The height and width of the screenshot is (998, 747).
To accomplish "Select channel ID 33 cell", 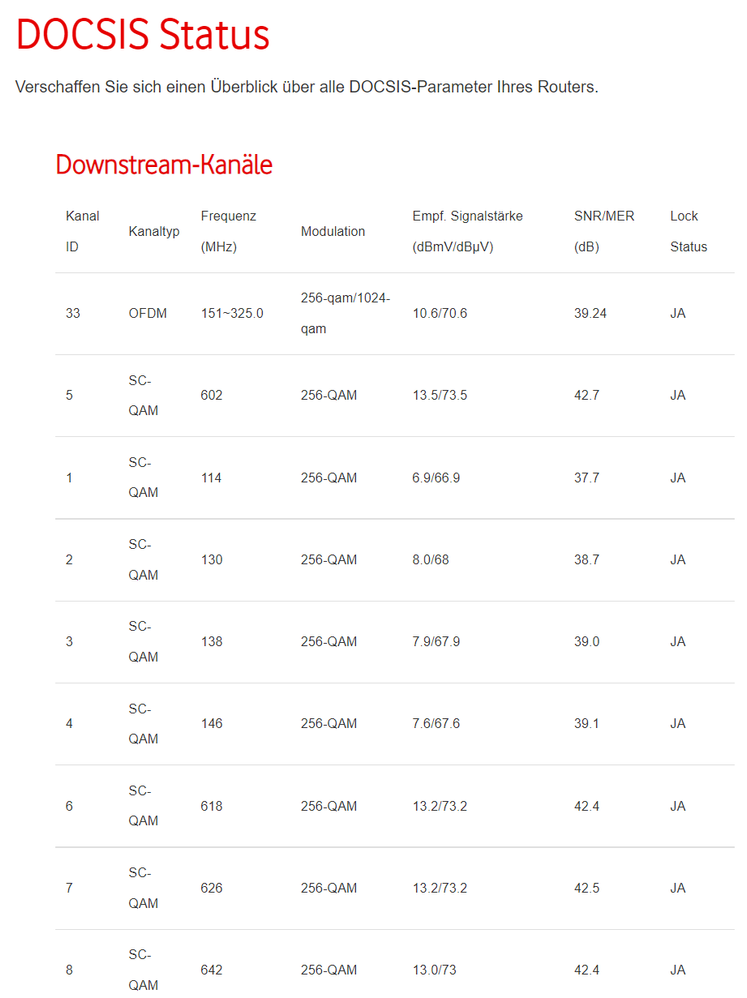I will [x=73, y=313].
